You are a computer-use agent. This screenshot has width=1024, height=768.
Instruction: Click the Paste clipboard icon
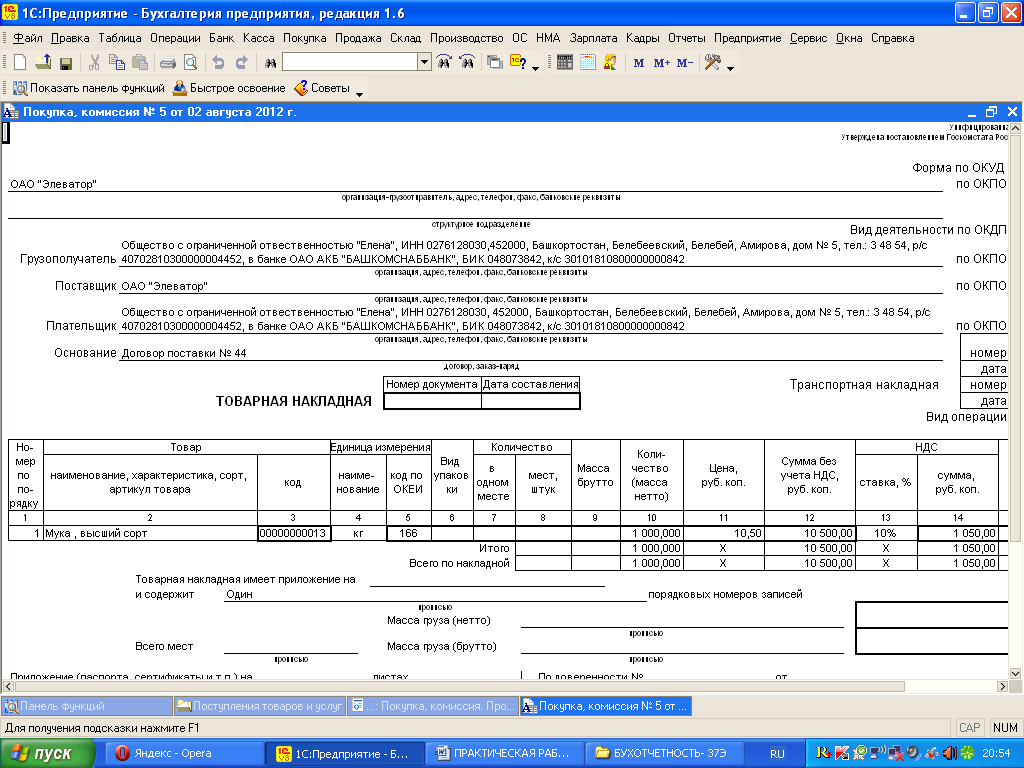point(140,63)
